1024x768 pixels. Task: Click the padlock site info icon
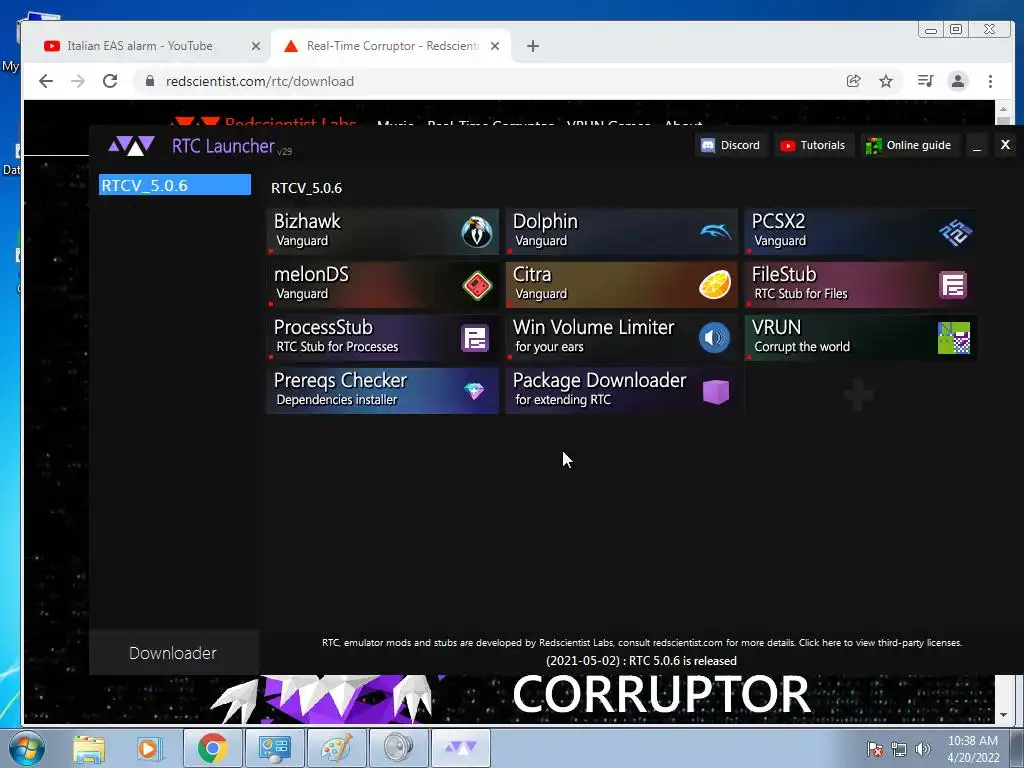(x=150, y=81)
